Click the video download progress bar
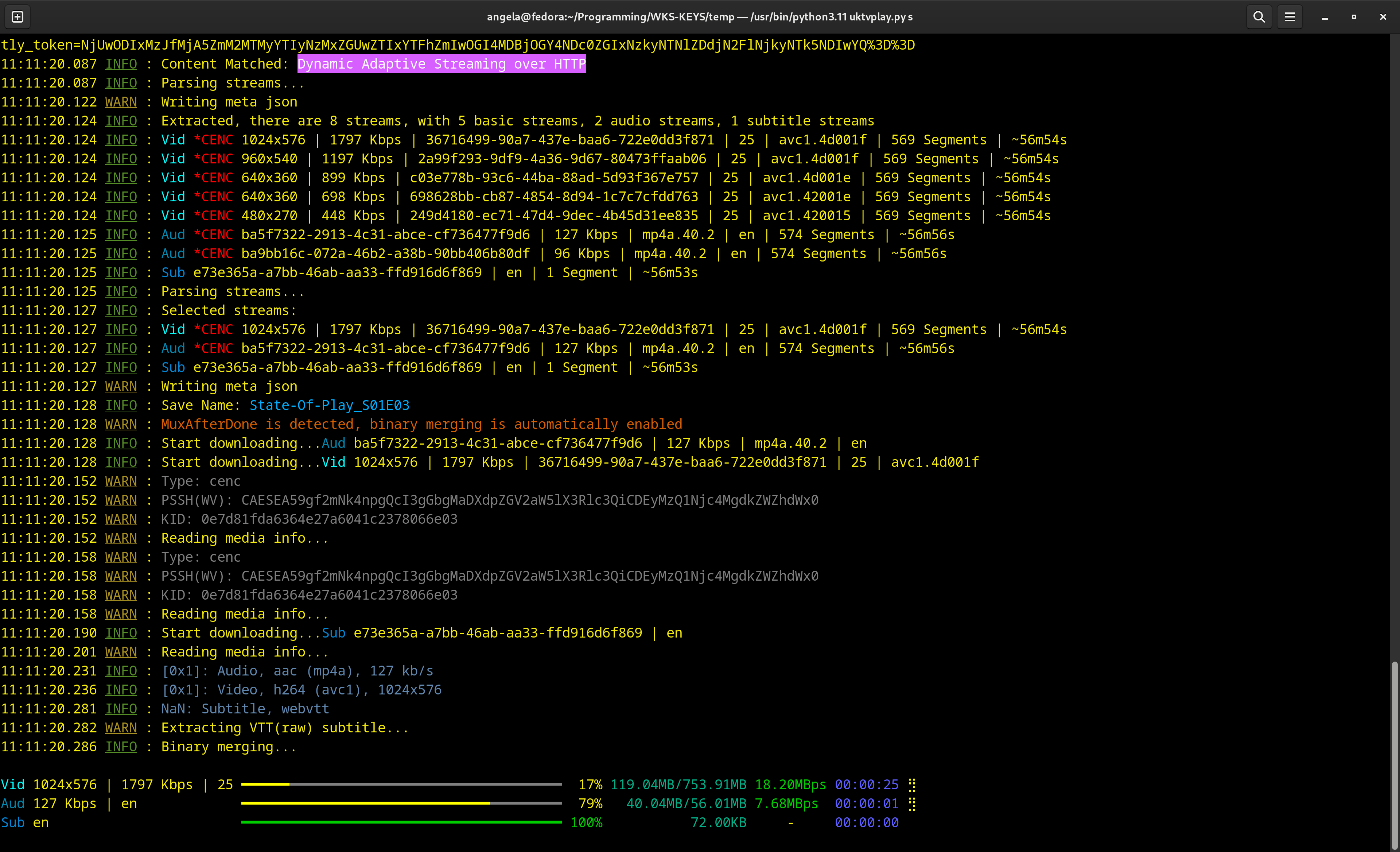This screenshot has height=852, width=1400. pos(401,785)
